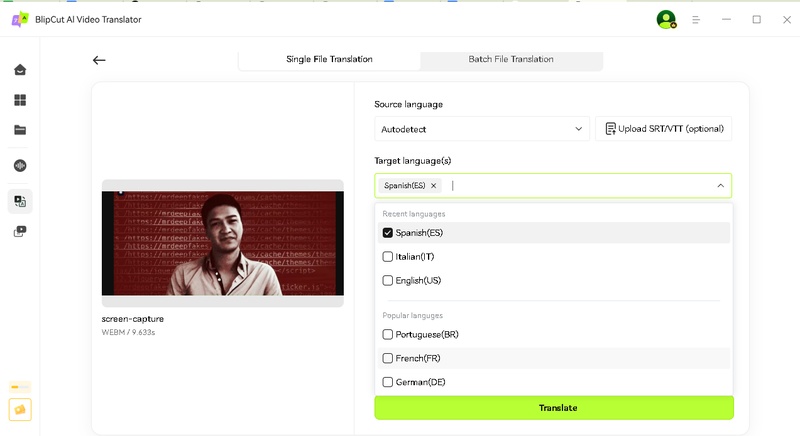Open the video clip icon in sidebar
Screen dimensions: 800x436
click(x=20, y=232)
